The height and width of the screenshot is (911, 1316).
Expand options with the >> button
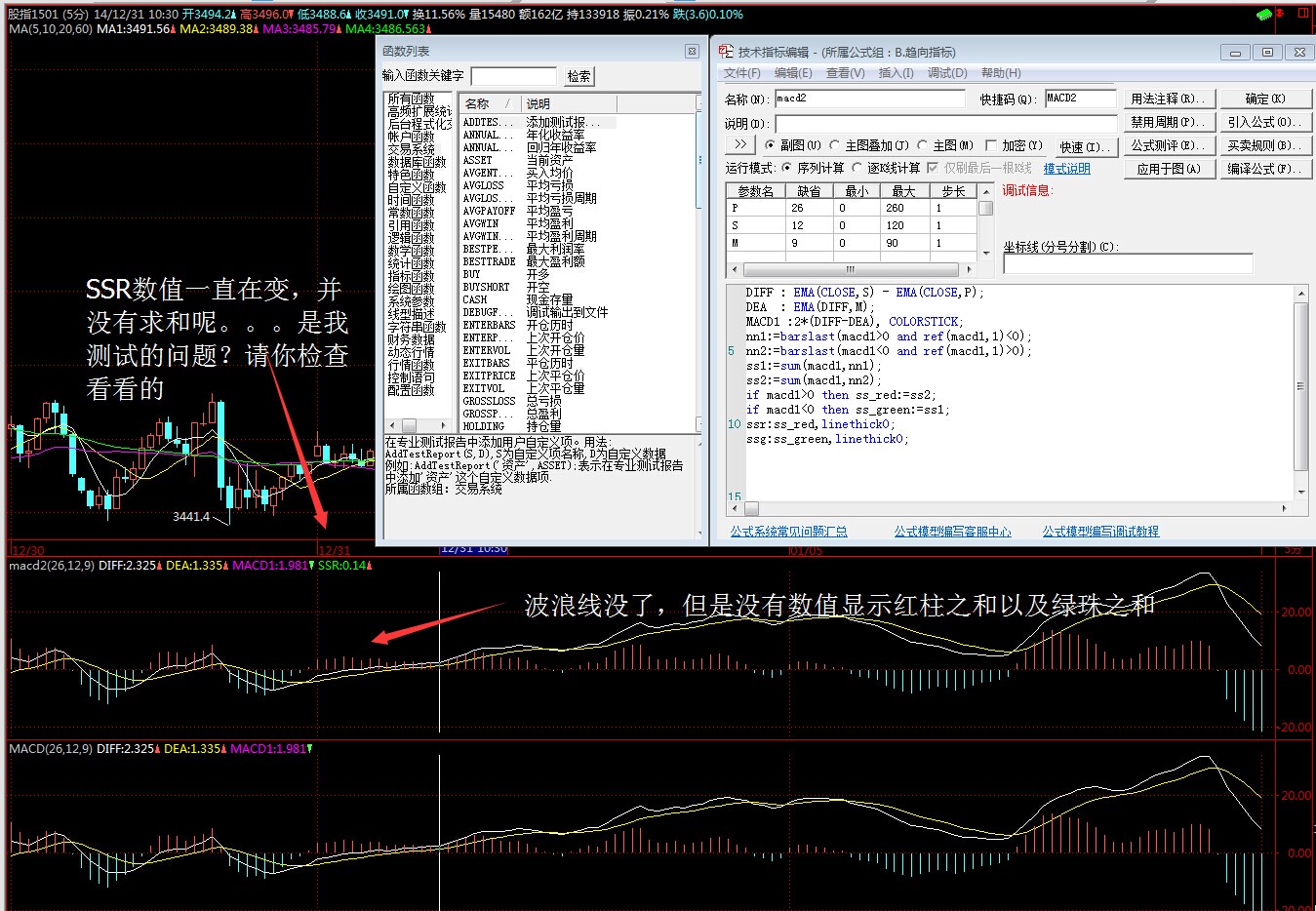[740, 144]
